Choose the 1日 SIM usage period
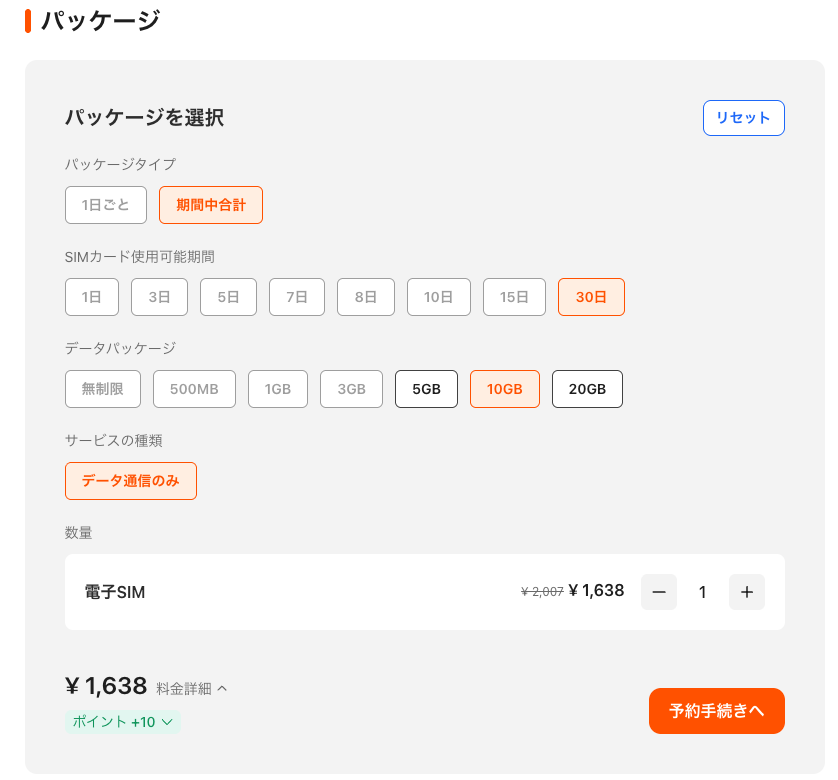Image resolution: width=838 pixels, height=780 pixels. point(91,296)
